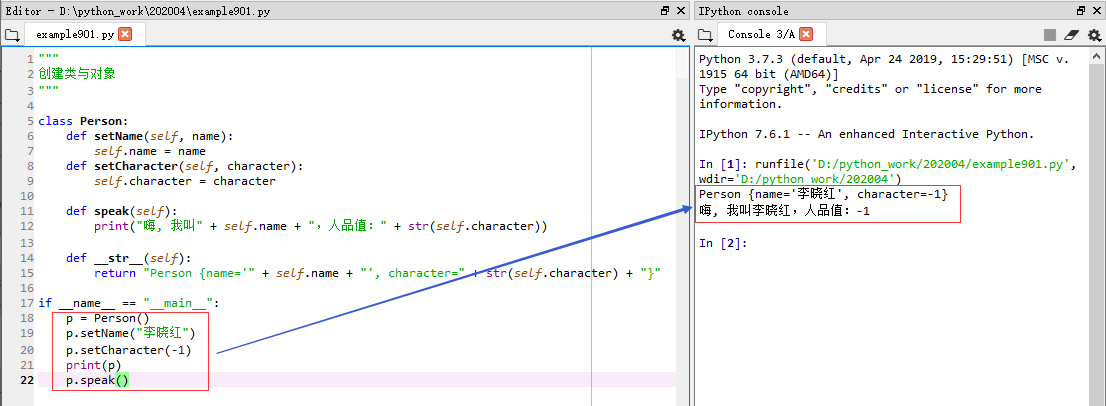1106x406 pixels.
Task: Click the line print(p)
Action: coord(94,365)
